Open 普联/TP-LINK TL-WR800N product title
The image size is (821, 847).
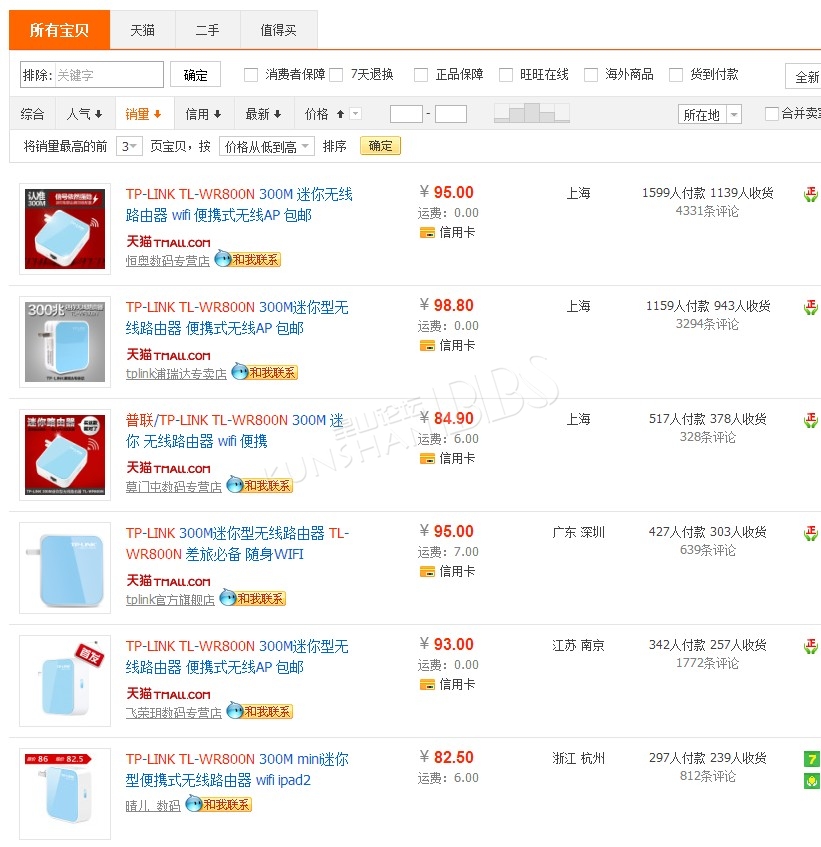[x=235, y=431]
